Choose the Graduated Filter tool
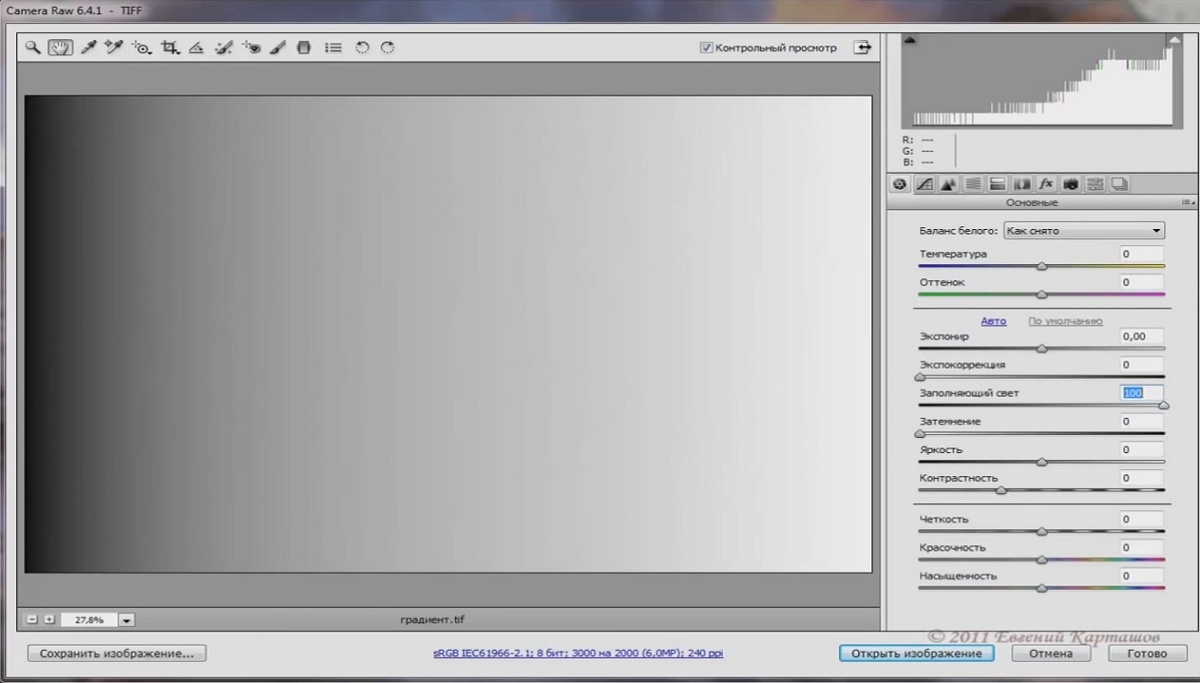1200x683 pixels. pos(304,48)
